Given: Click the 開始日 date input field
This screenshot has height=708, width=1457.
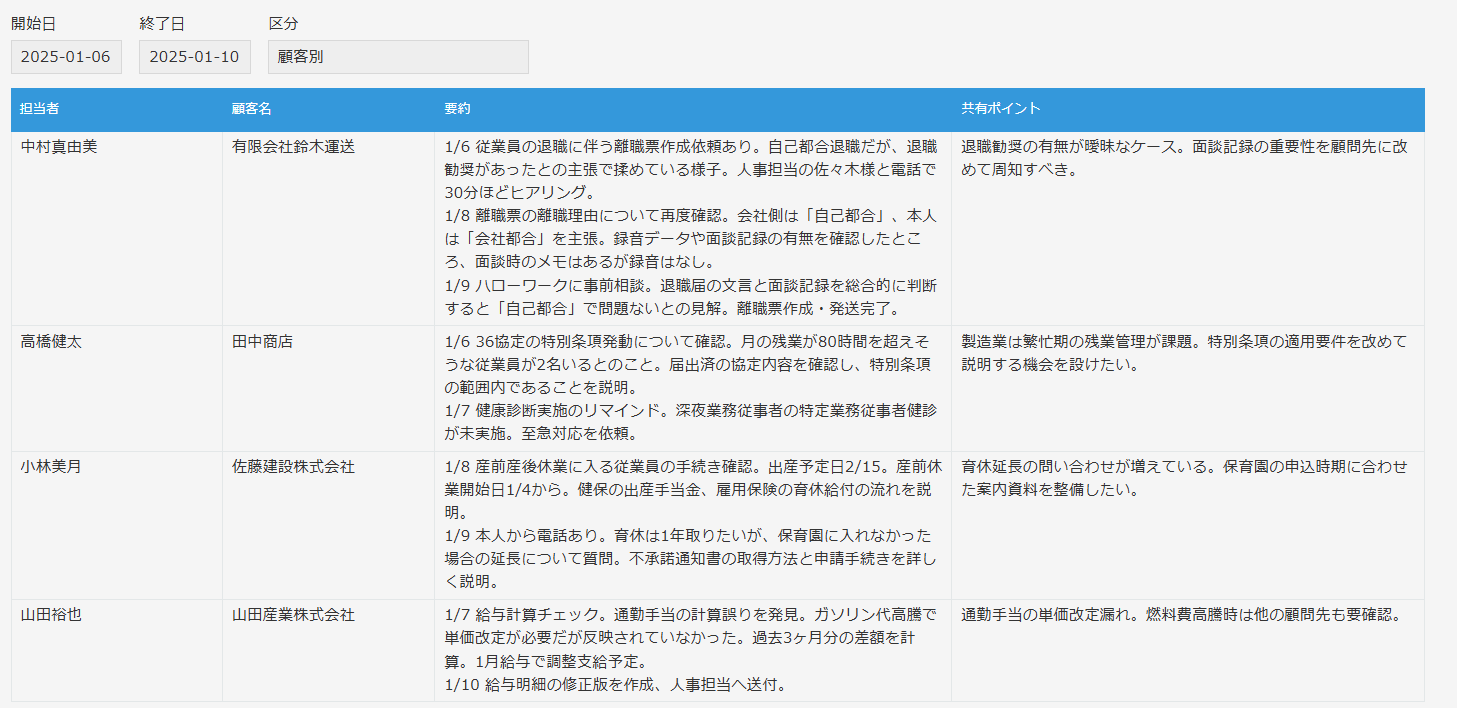Looking at the screenshot, I should (x=65, y=56).
